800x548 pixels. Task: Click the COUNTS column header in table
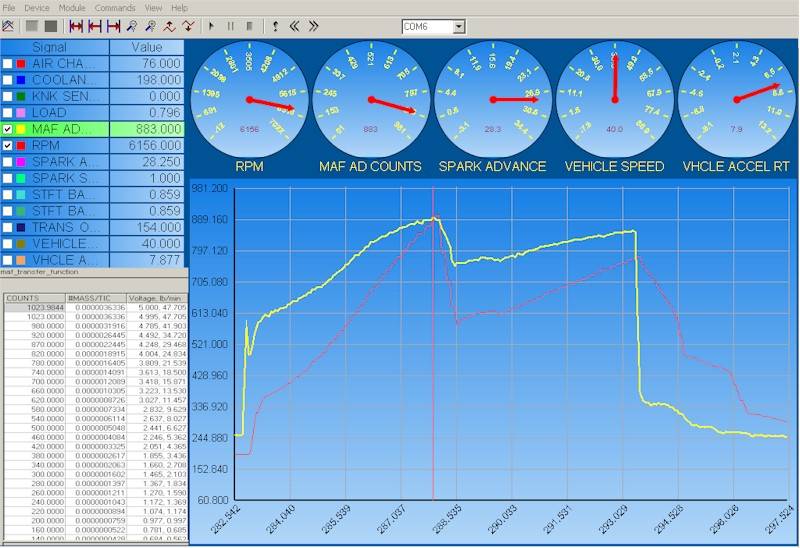pyautogui.click(x=22, y=297)
